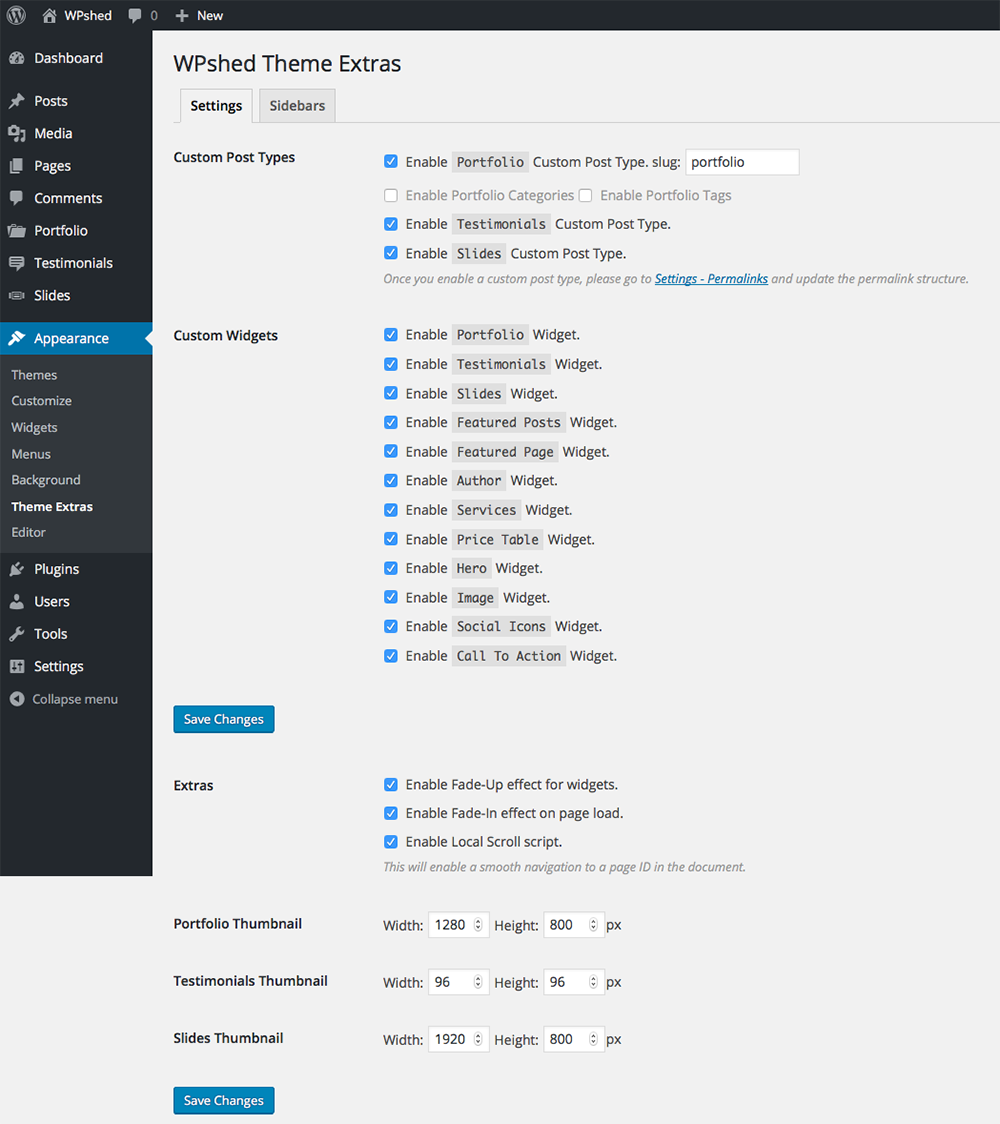Focus Portfolio Thumbnail width field 1280
This screenshot has width=1000, height=1124.
(459, 925)
